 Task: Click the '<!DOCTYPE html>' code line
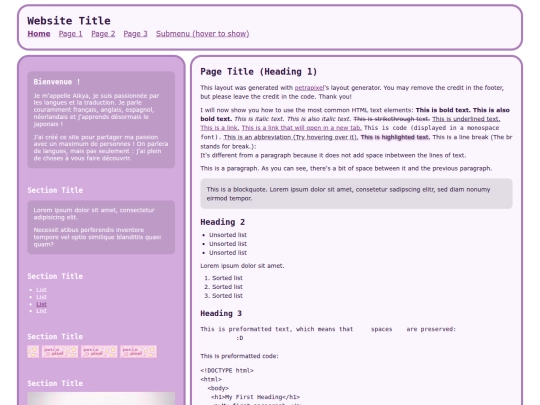(x=227, y=371)
